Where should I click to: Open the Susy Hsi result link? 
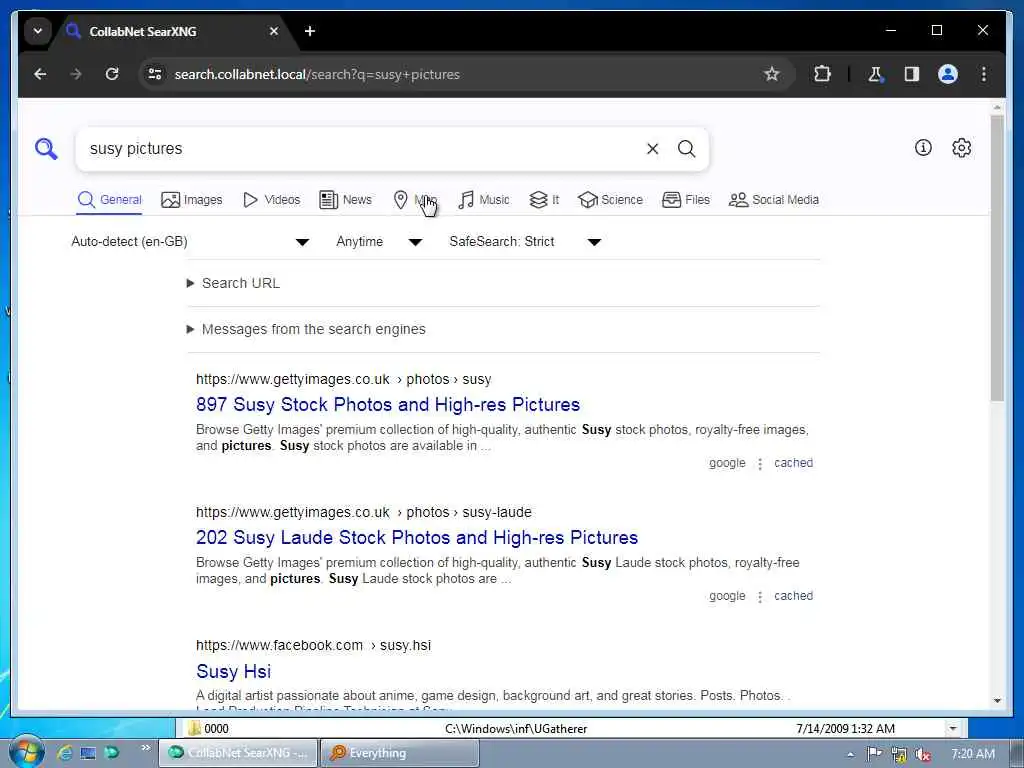click(x=233, y=671)
